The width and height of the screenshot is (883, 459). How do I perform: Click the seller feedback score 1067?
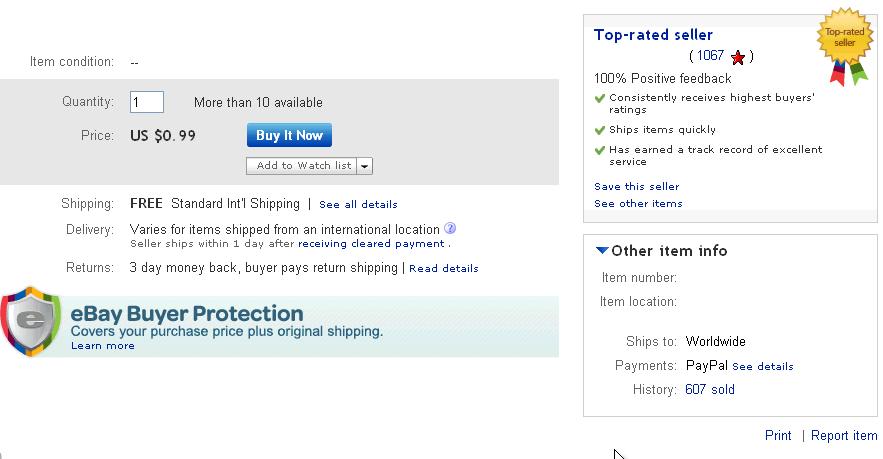[710, 56]
